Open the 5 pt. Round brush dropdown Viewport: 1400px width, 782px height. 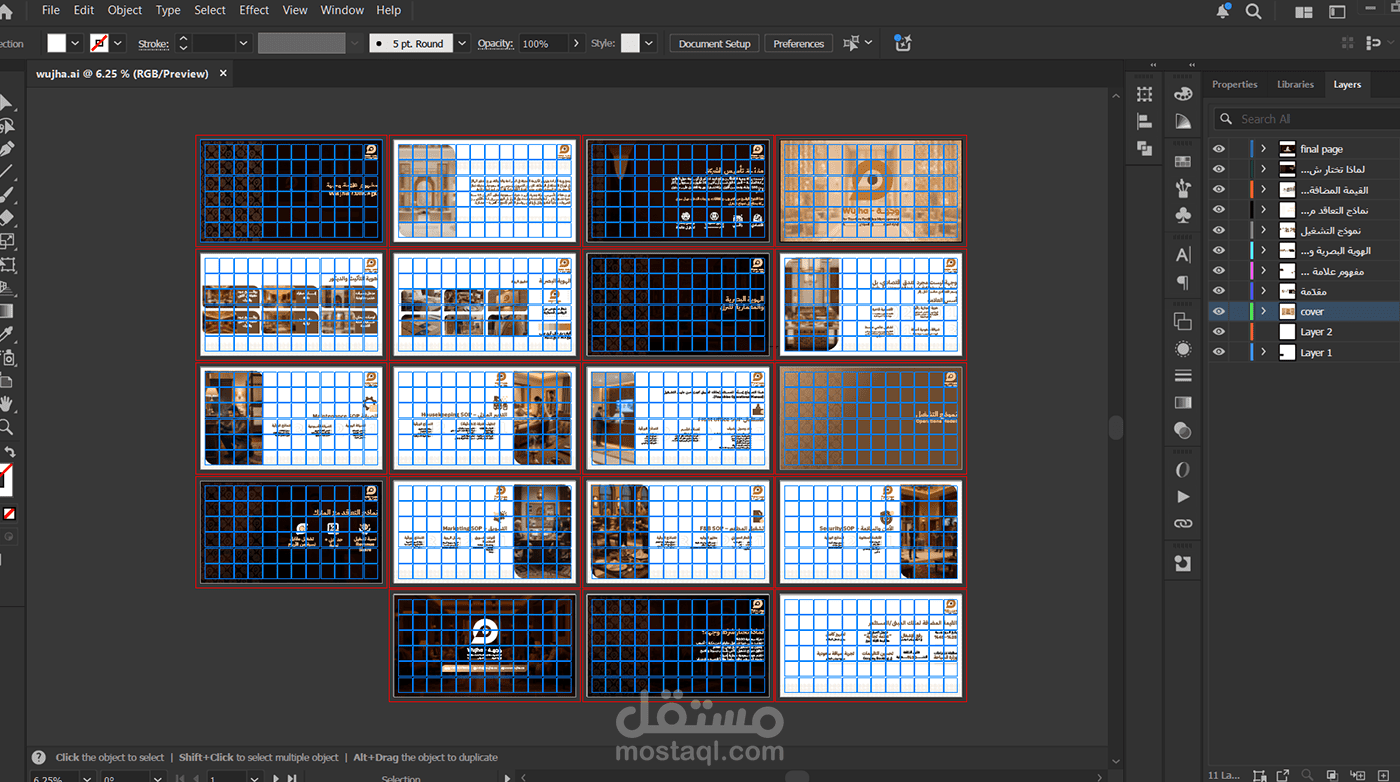[x=461, y=44]
